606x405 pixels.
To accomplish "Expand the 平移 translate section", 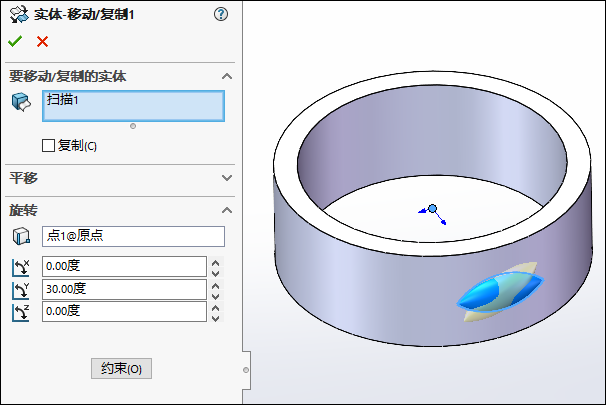I will tap(227, 178).
